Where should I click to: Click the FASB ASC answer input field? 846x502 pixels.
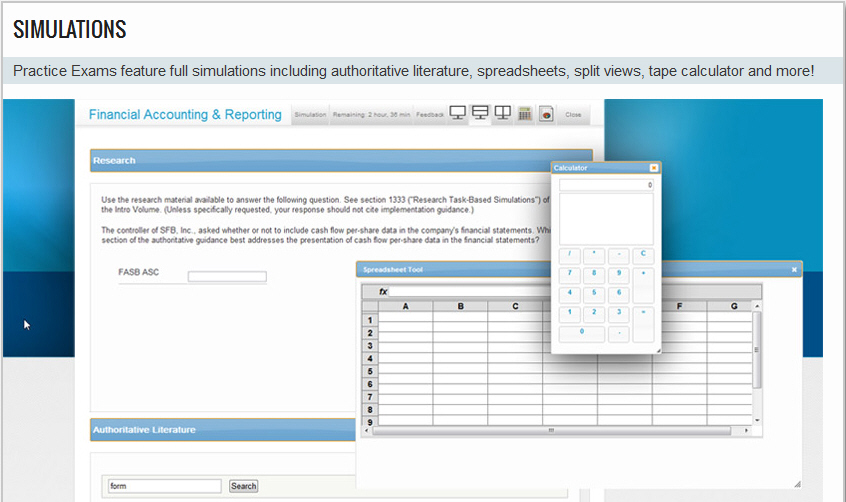(x=227, y=277)
